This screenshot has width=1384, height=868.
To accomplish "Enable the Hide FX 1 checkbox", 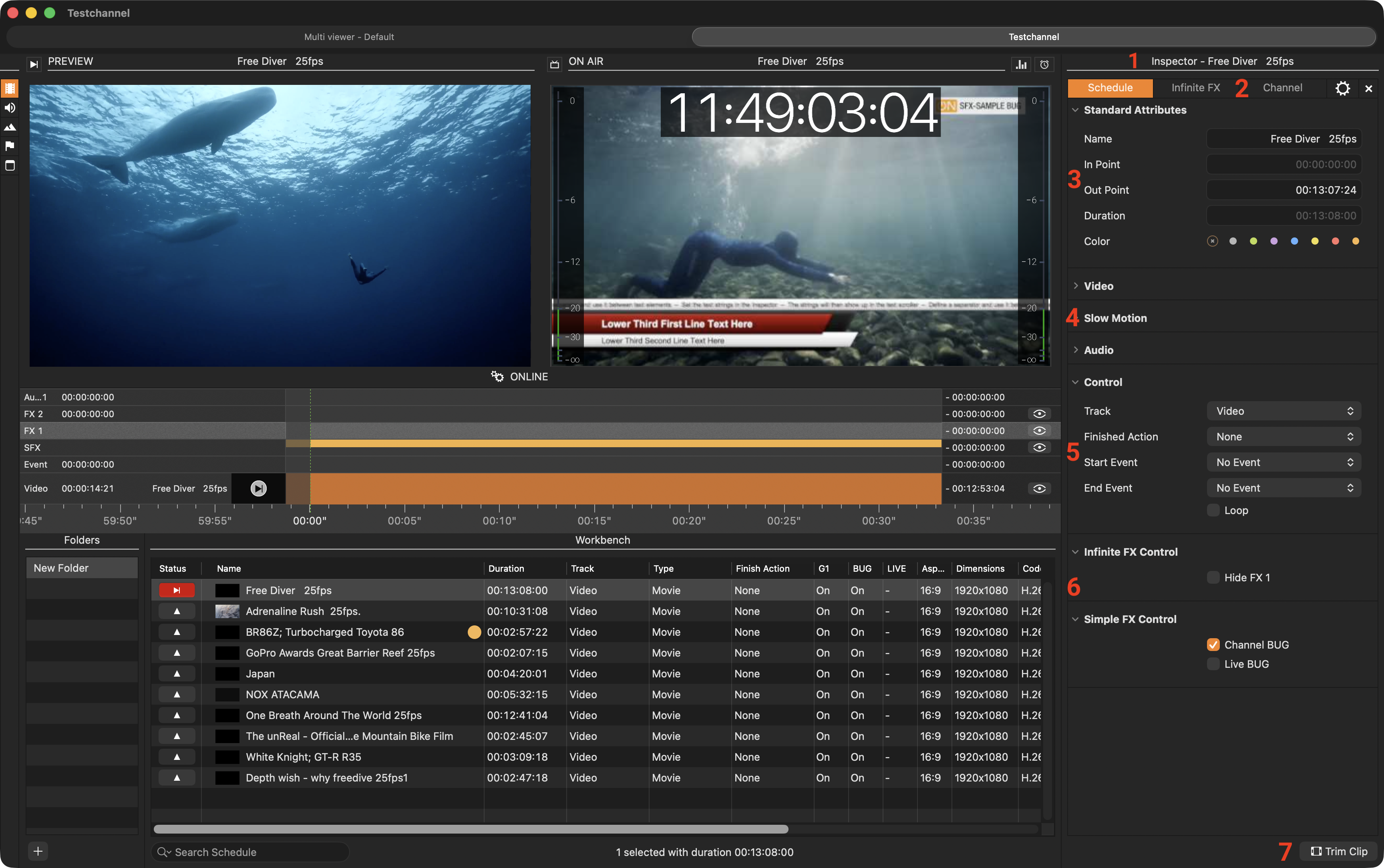I will pyautogui.click(x=1213, y=577).
